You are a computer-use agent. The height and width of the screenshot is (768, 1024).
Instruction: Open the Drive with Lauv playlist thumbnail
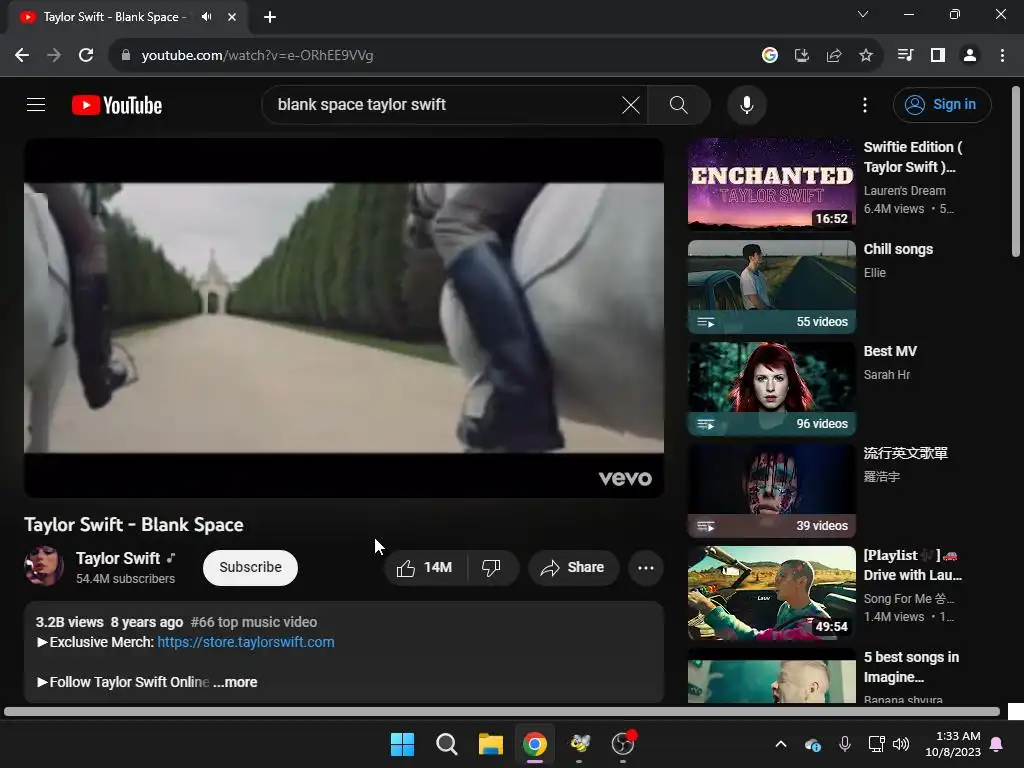click(x=771, y=592)
